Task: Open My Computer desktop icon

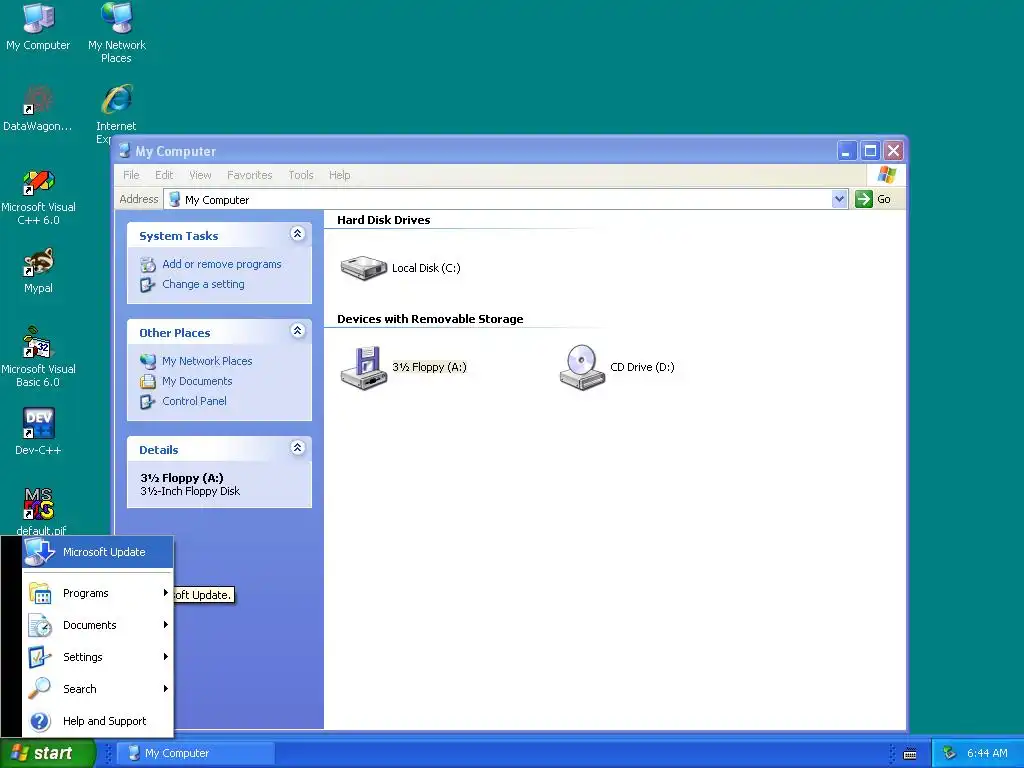Action: (38, 26)
